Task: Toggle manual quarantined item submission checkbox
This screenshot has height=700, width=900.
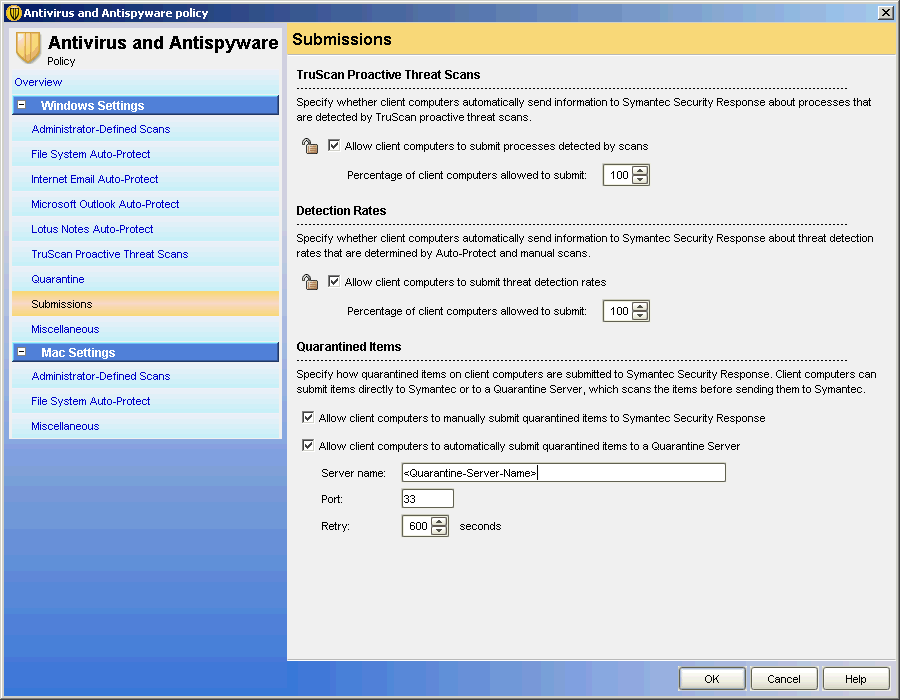Action: pyautogui.click(x=308, y=418)
